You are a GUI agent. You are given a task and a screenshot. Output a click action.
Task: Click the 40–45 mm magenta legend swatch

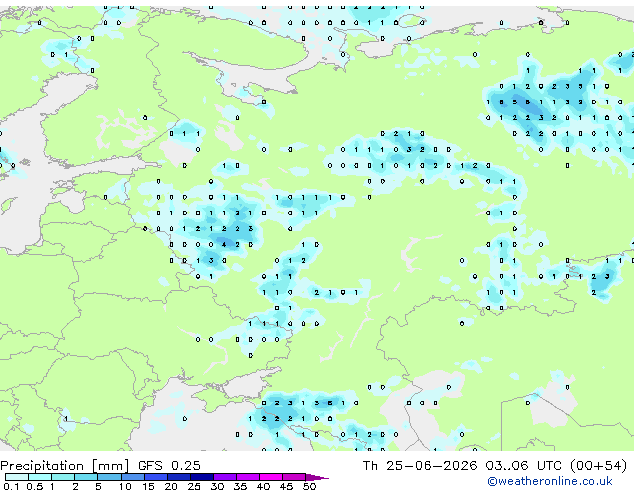(x=271, y=477)
